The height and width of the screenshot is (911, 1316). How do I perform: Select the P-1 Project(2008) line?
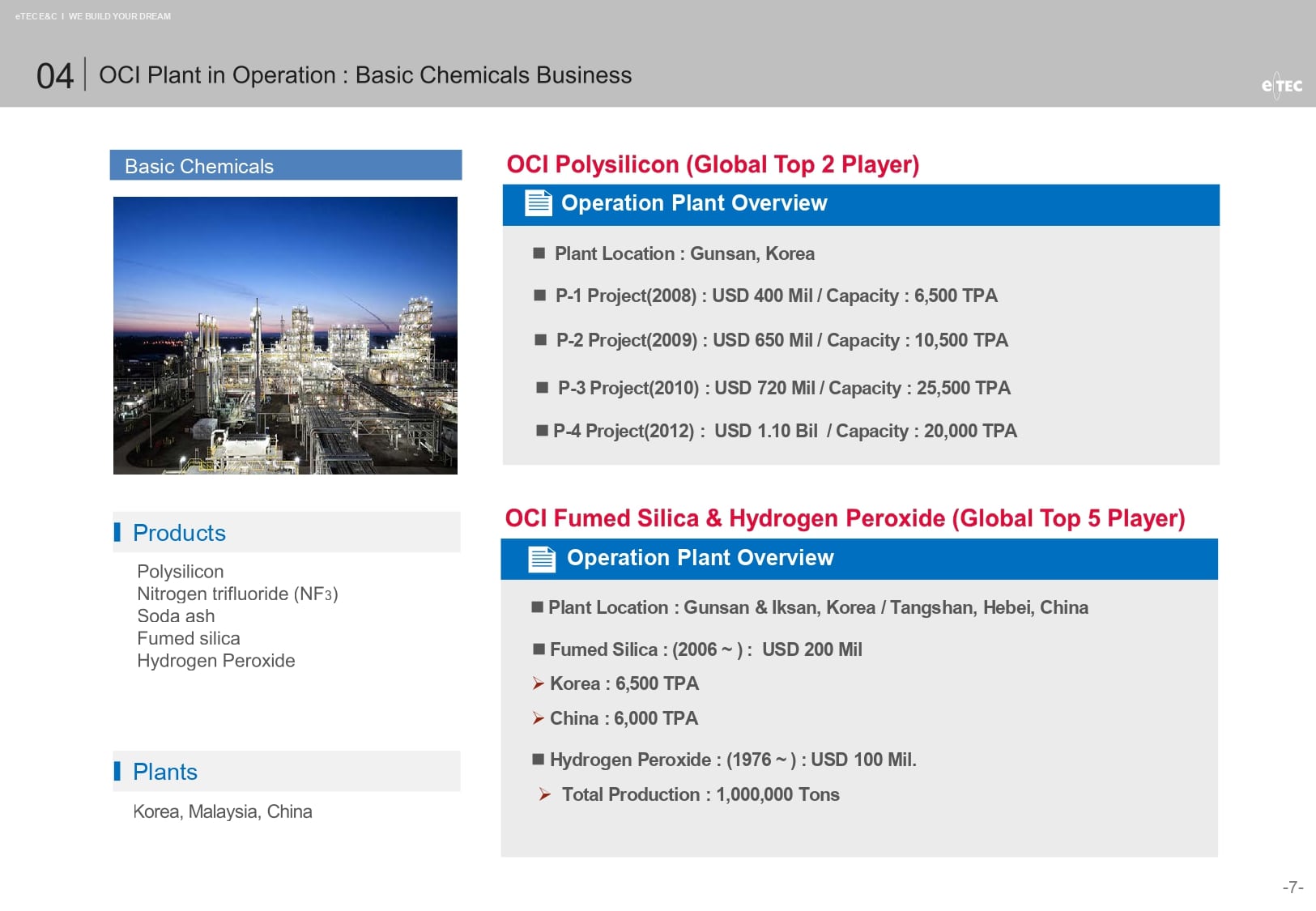pyautogui.click(x=776, y=296)
